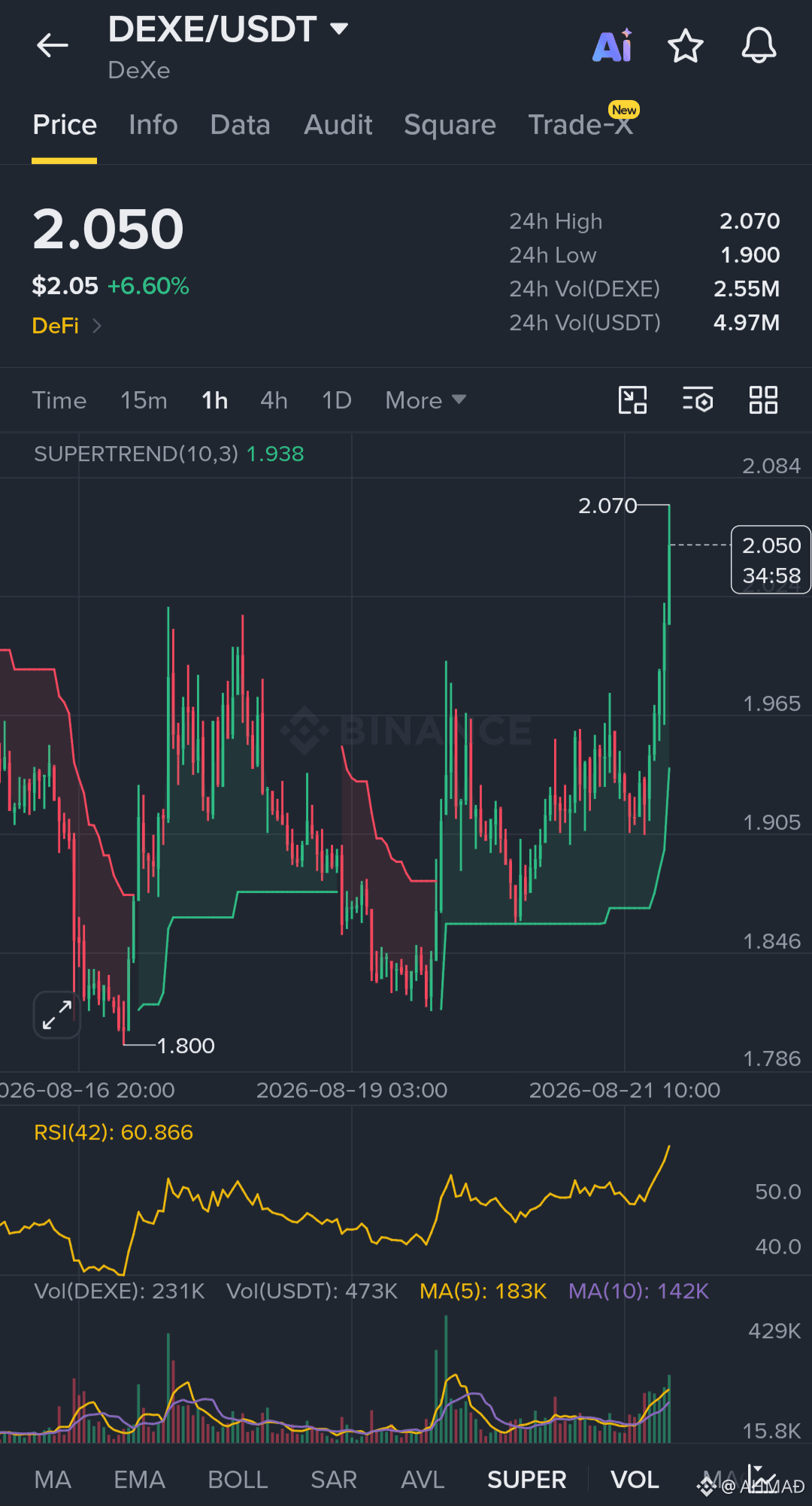This screenshot has height=1506, width=812.
Task: Select the Time chart interval
Action: 59,400
